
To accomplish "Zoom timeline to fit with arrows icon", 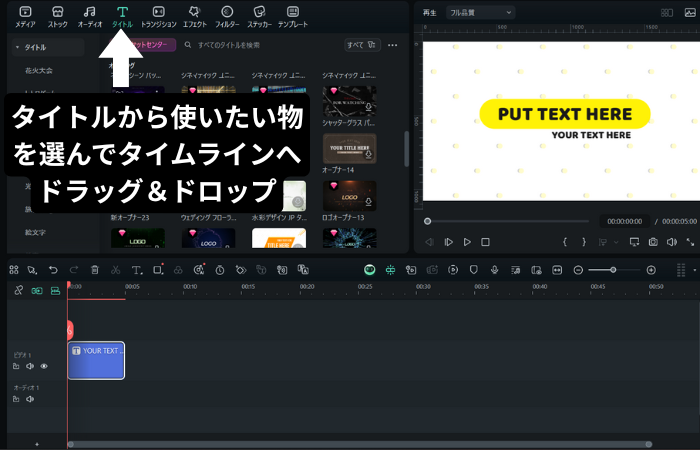I will [557, 270].
